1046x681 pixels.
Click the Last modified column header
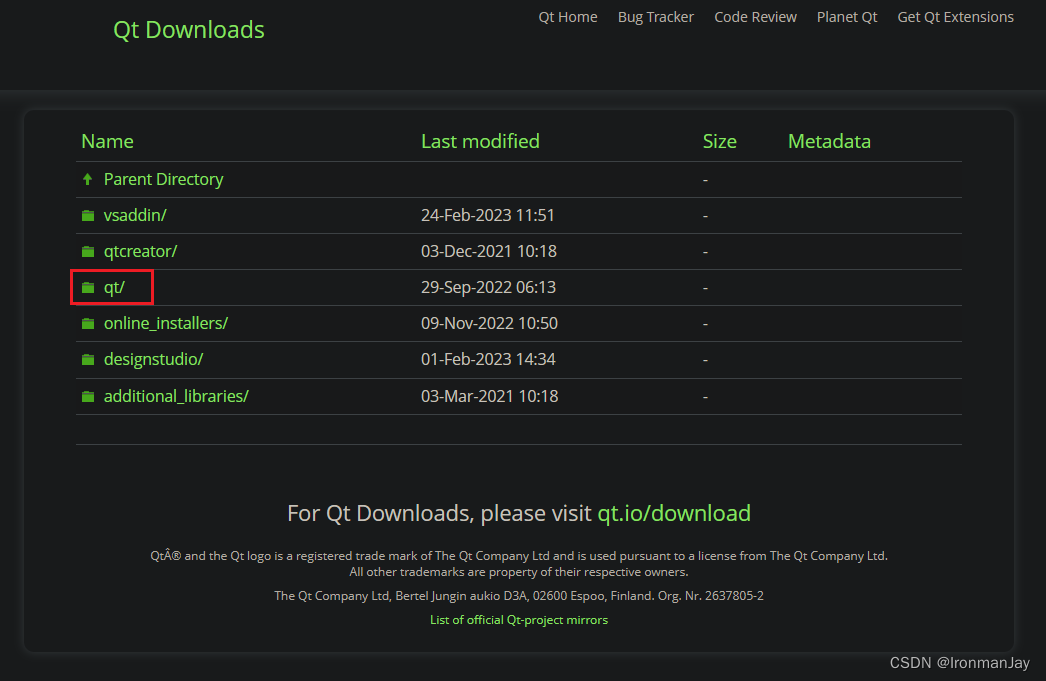click(480, 141)
